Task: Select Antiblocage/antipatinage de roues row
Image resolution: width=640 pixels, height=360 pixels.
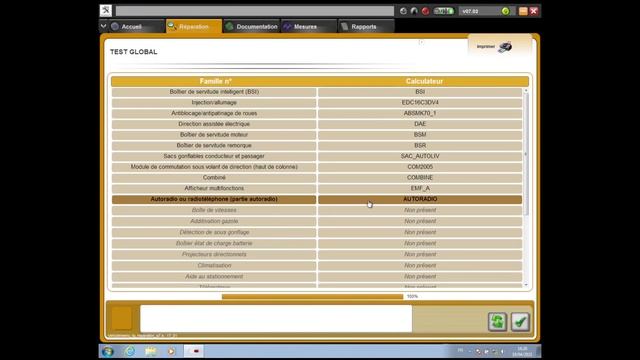Action: (x=214, y=113)
